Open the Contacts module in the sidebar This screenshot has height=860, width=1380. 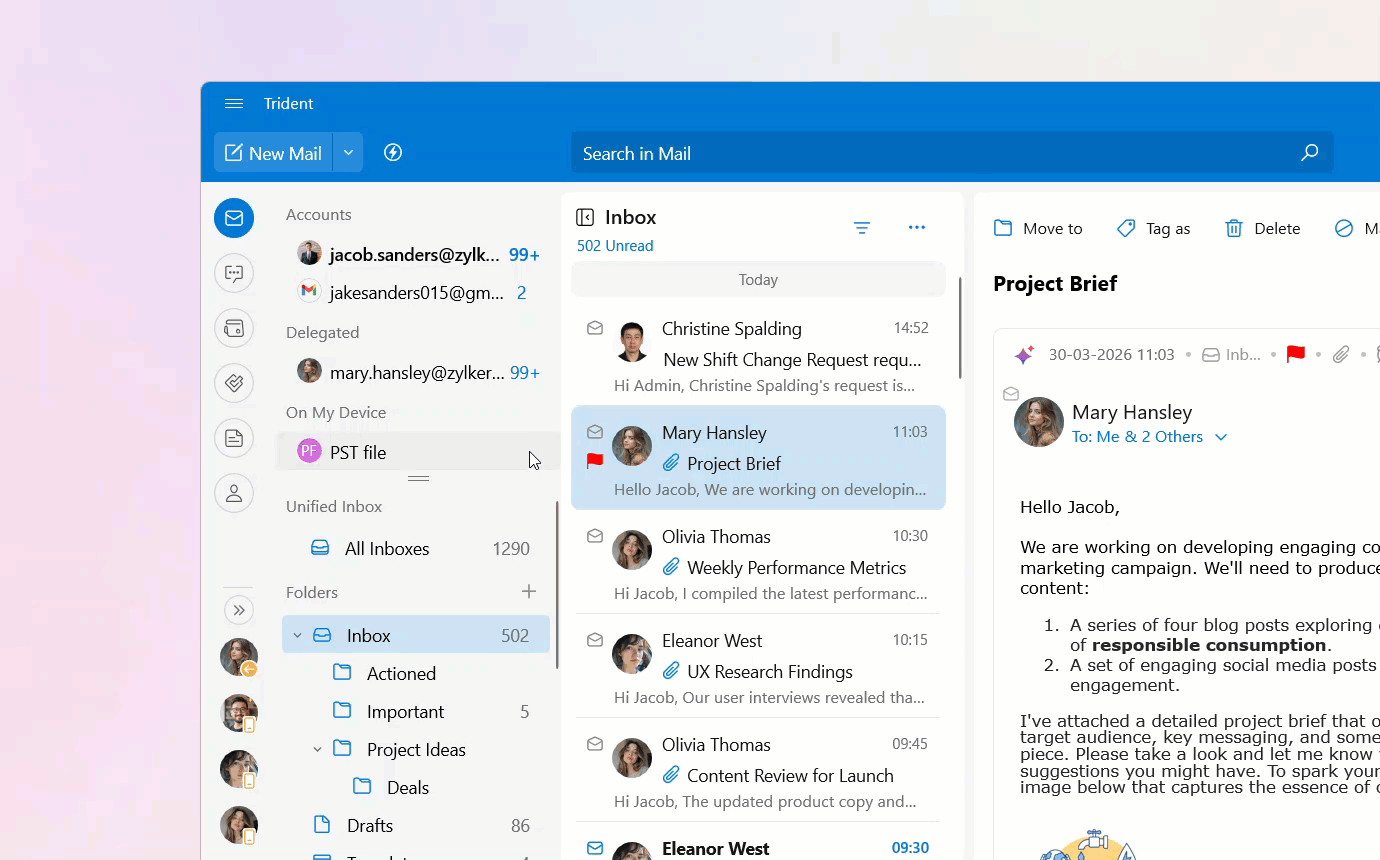tap(234, 493)
